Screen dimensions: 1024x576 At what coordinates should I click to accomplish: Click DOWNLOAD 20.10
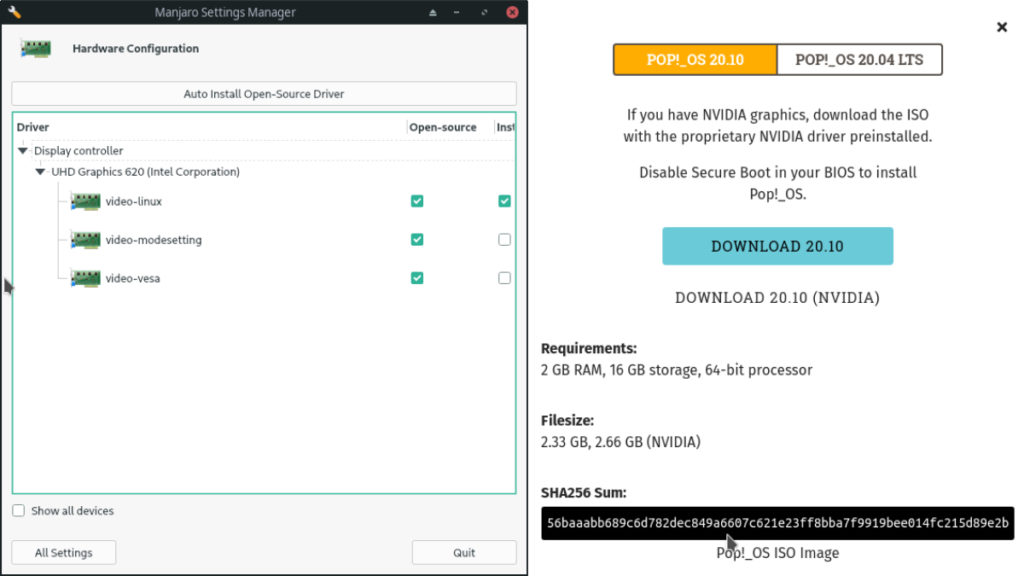pos(777,245)
